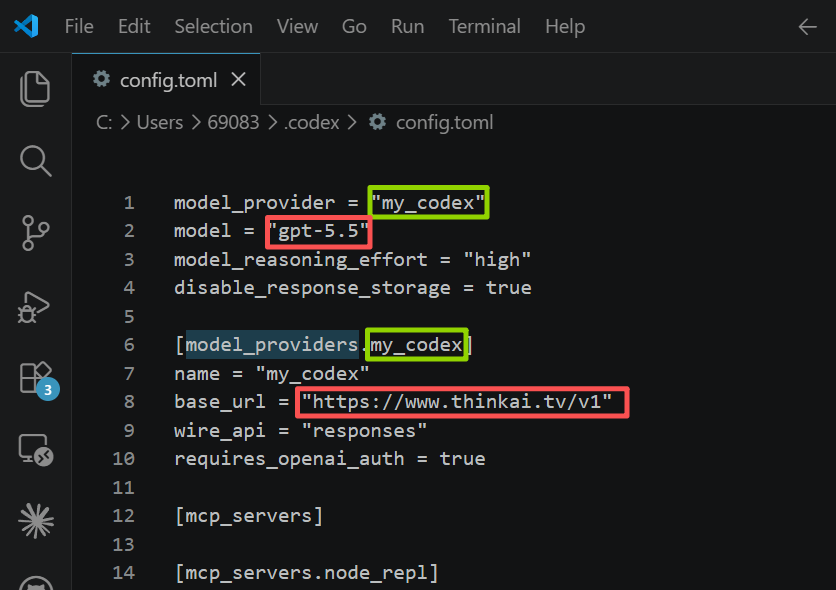
Task: Click the C: breadcrumb segment
Action: pyautogui.click(x=104, y=123)
